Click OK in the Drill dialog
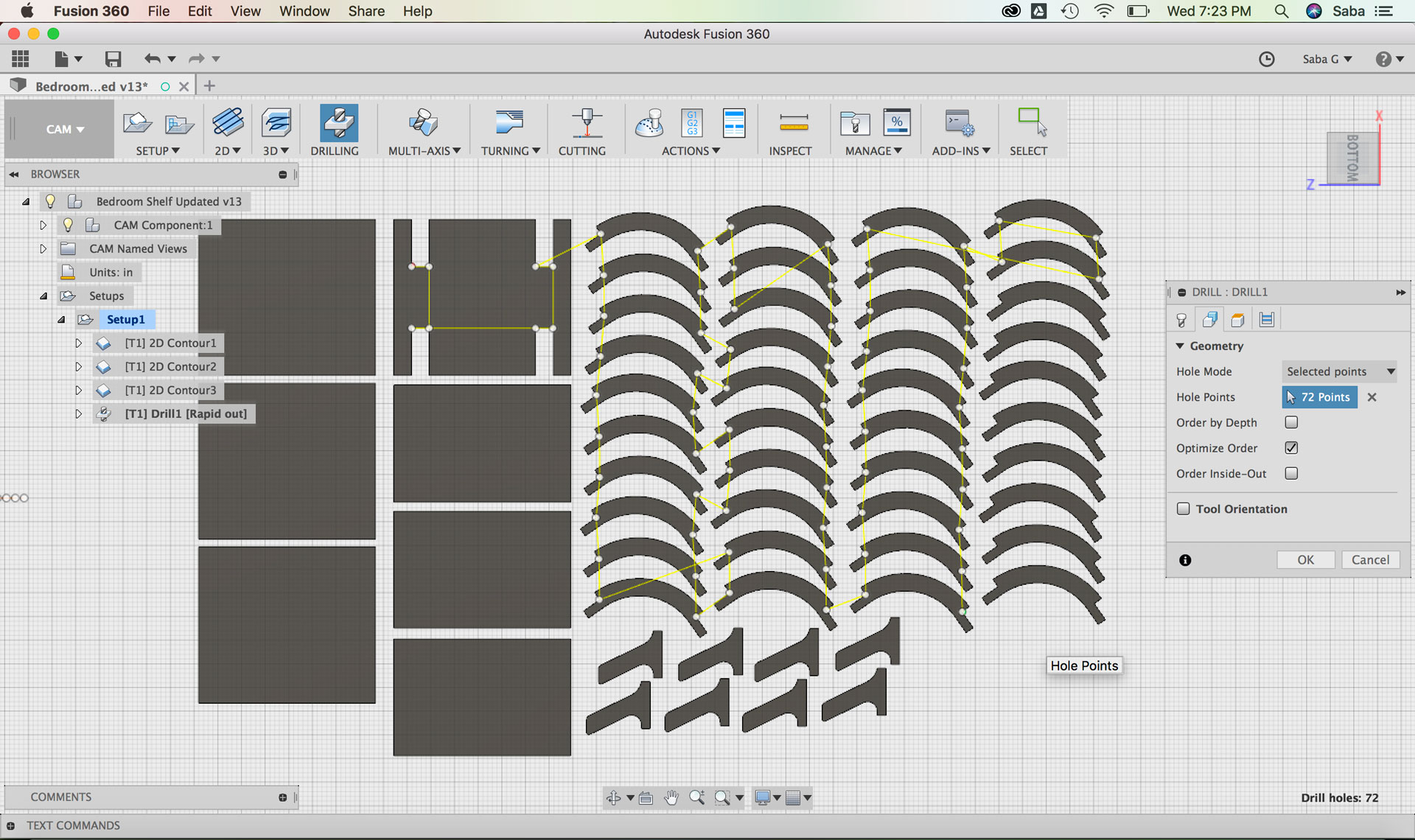1415x840 pixels. (1305, 560)
